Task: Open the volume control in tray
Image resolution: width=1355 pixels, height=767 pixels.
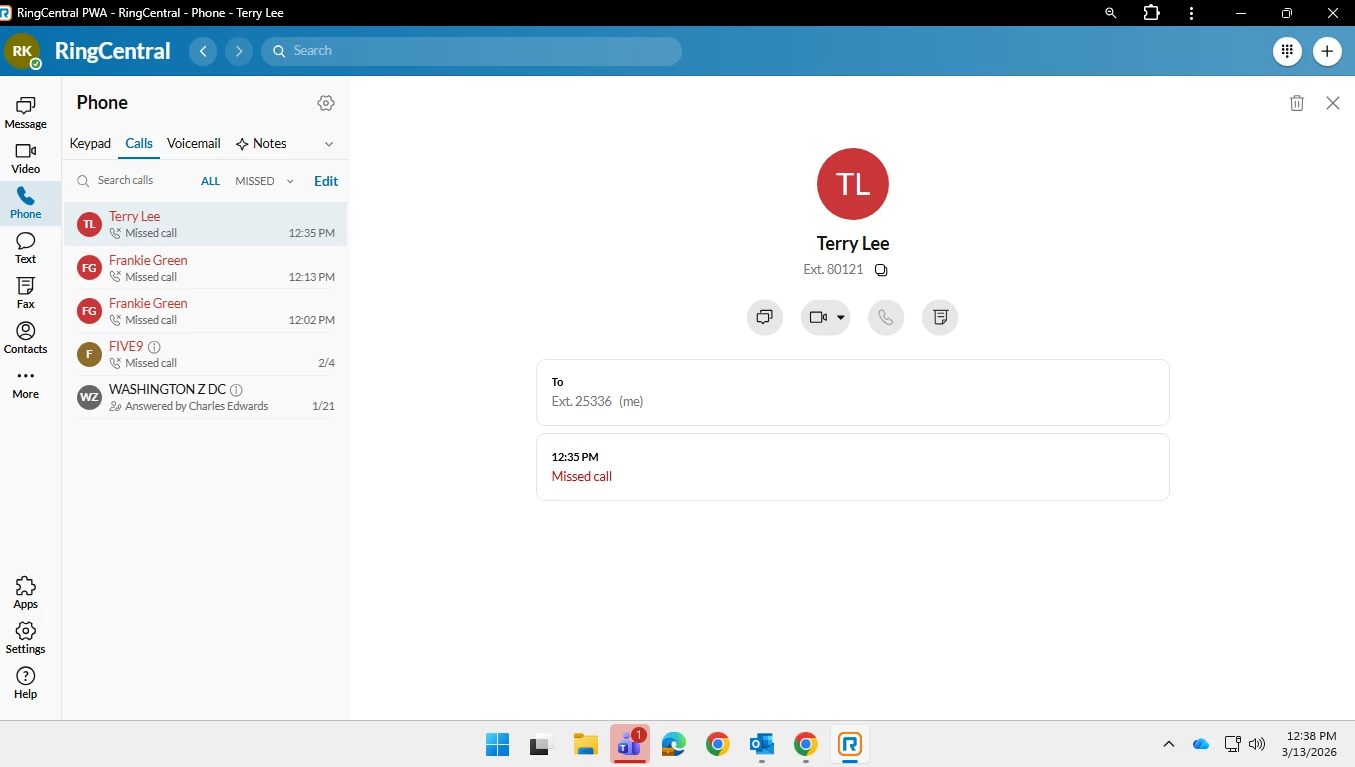Action: click(1258, 744)
